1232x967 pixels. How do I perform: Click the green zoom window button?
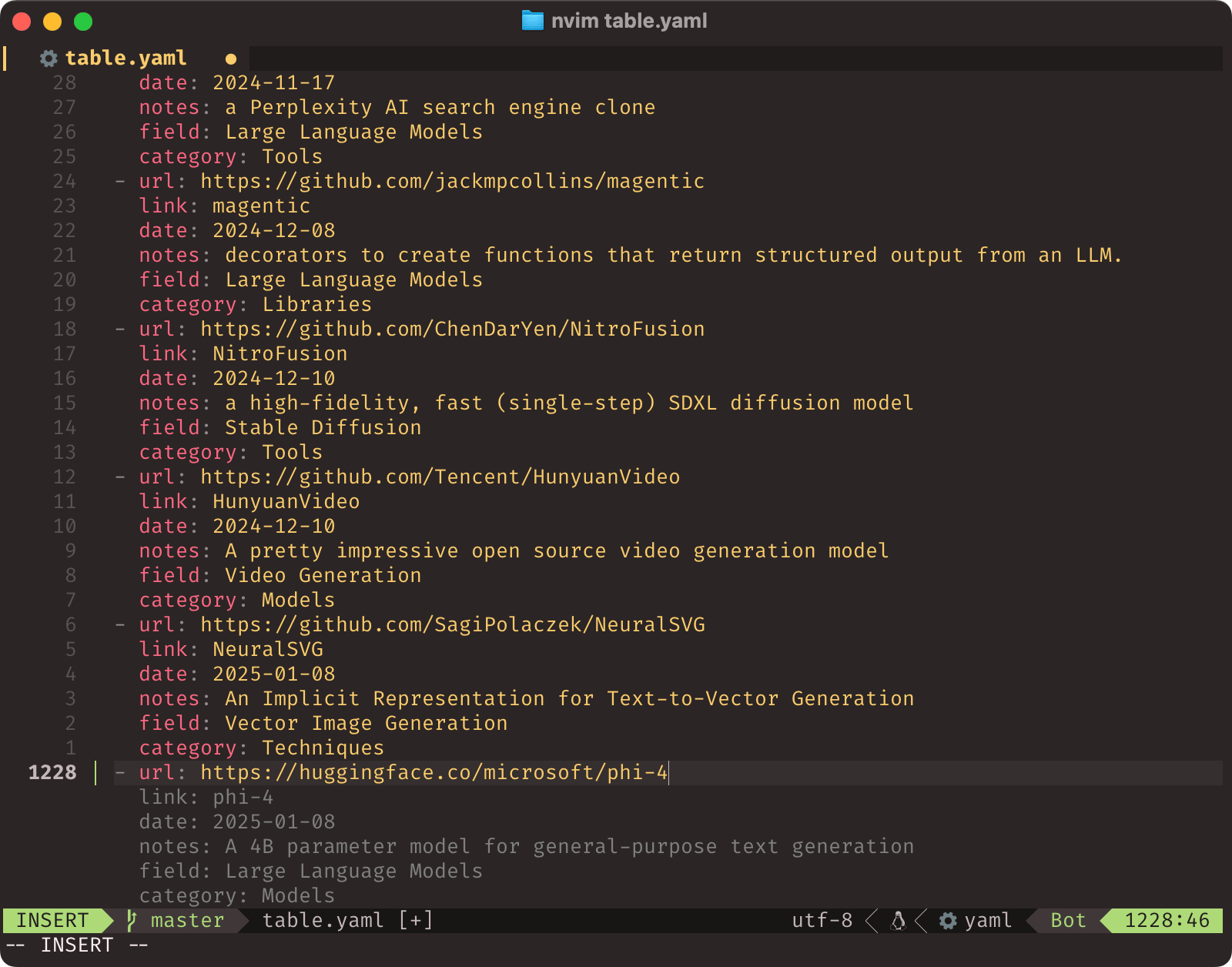click(83, 22)
